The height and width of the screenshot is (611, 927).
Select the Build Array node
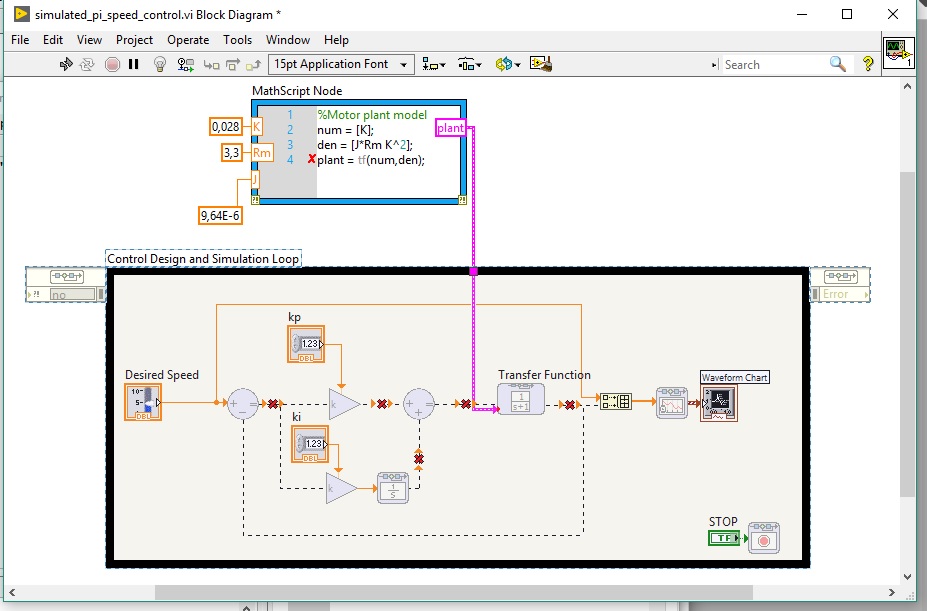[x=616, y=402]
